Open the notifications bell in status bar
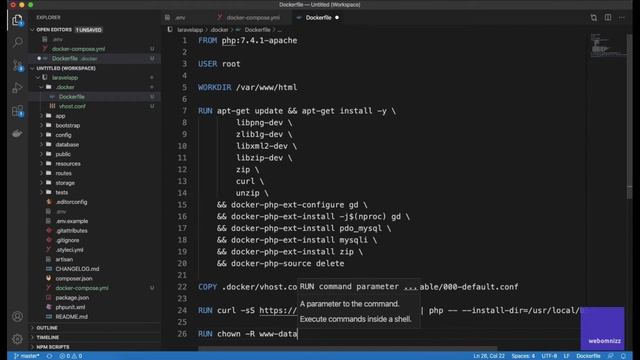The height and width of the screenshot is (360, 640). pos(623,356)
